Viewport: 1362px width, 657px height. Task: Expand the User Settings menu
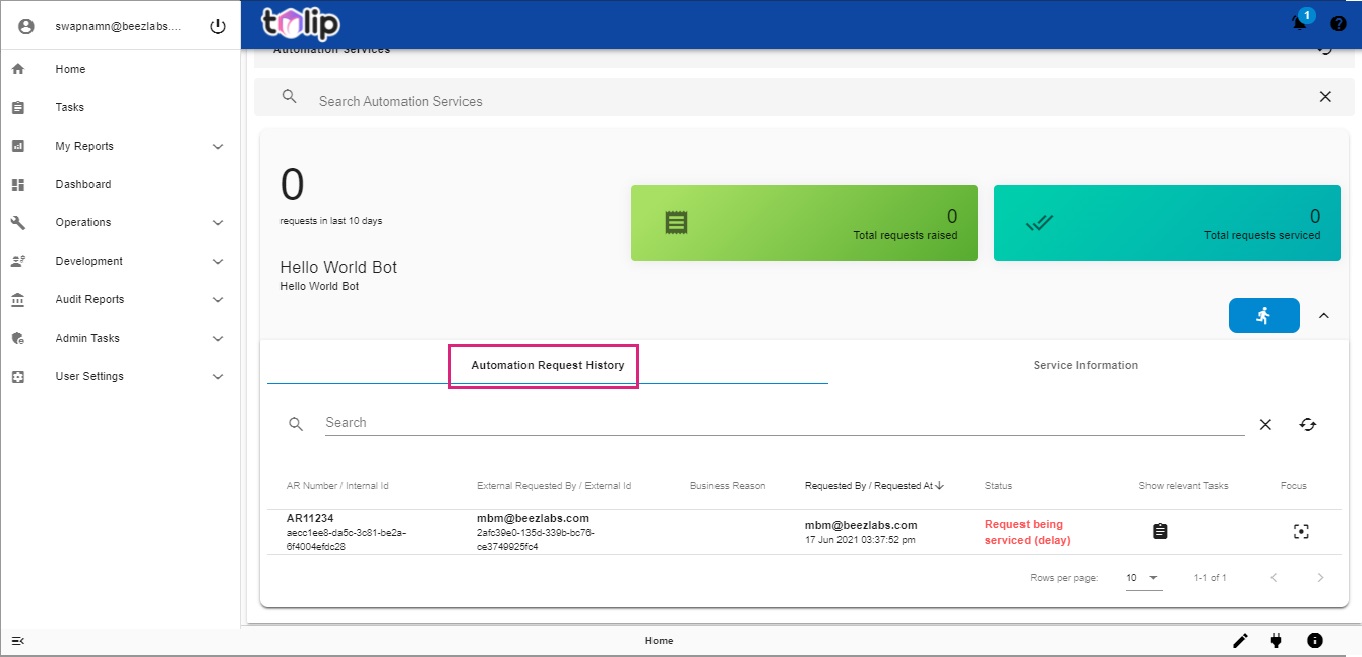[218, 377]
